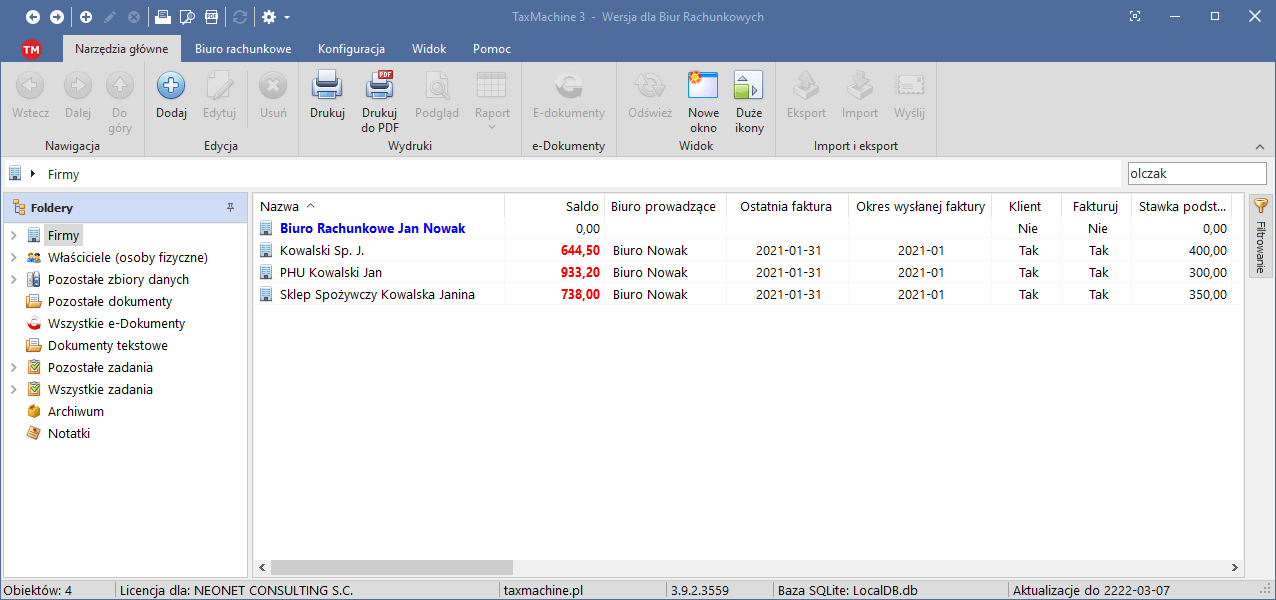Click the Drukuj printer icon
This screenshot has height=600, width=1276.
tap(327, 86)
